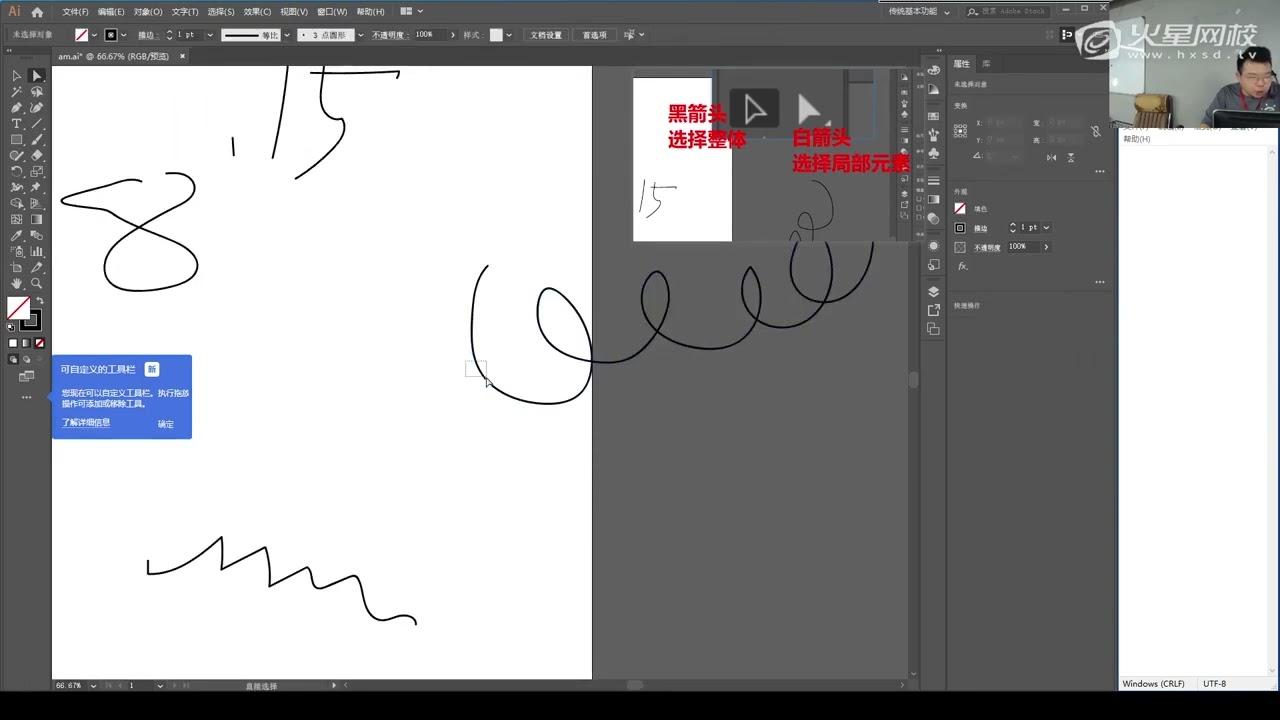Viewport: 1280px width, 720px height.
Task: Select the Gradient tool in toolbar
Action: (37, 220)
